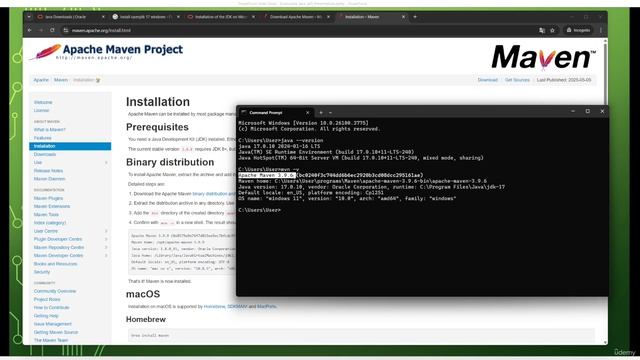640x360 pixels.
Task: Reload the Maven install page
Action: coord(52,30)
